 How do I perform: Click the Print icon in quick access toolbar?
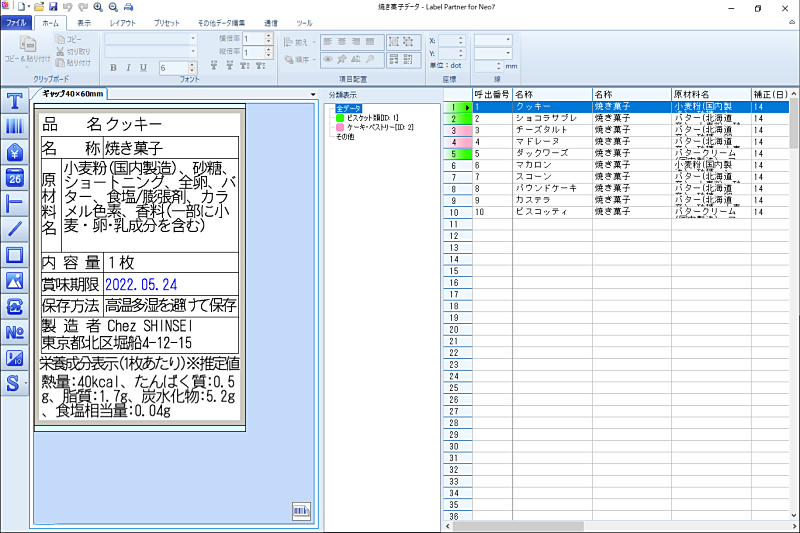(128, 7)
